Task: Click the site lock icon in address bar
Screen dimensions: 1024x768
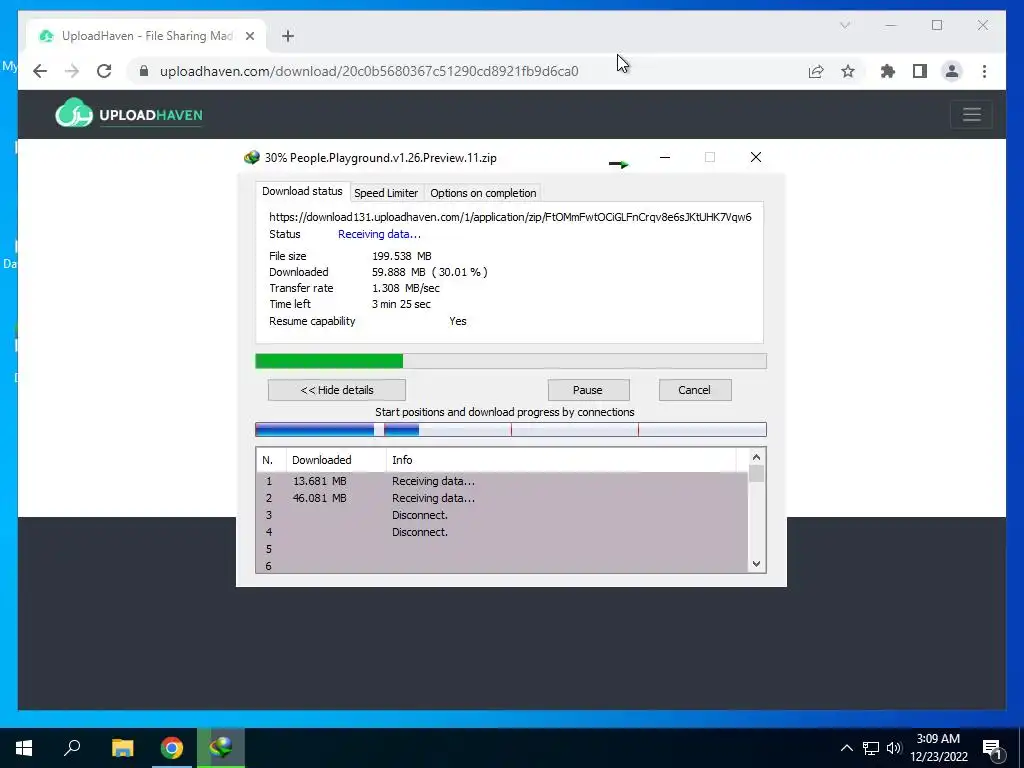Action: pyautogui.click(x=144, y=71)
